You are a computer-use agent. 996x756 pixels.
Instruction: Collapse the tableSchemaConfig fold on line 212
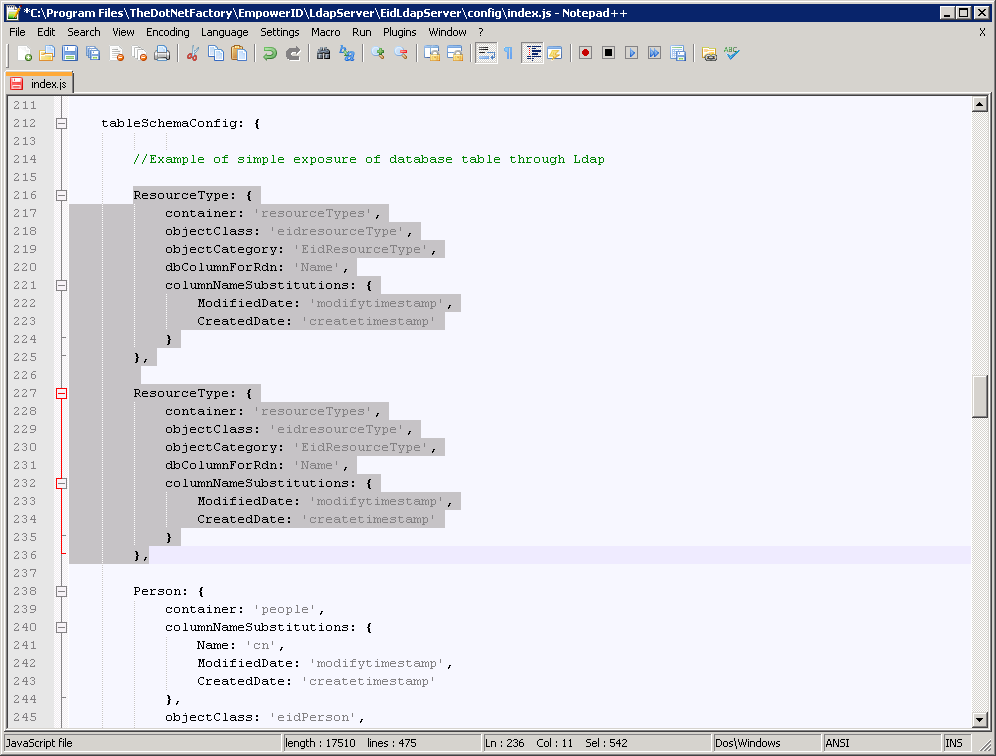pos(62,123)
